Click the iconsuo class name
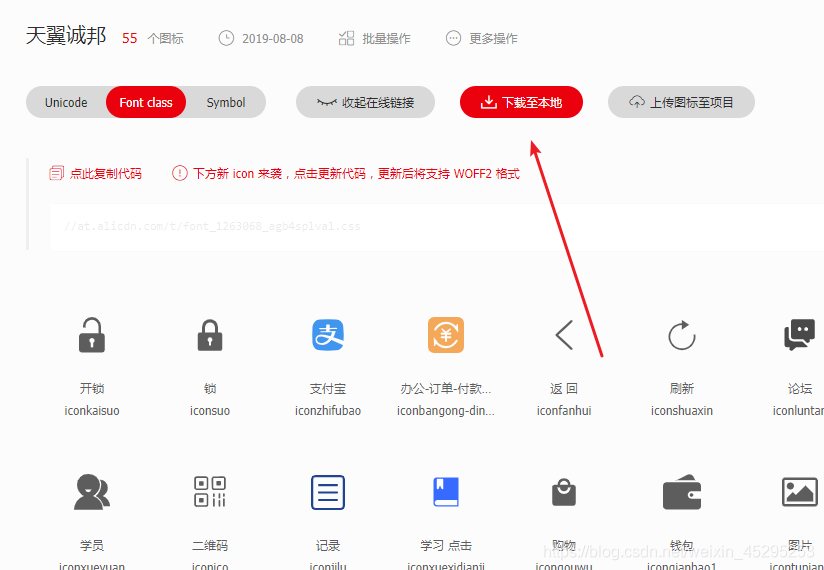The image size is (824, 570). pyautogui.click(x=210, y=411)
